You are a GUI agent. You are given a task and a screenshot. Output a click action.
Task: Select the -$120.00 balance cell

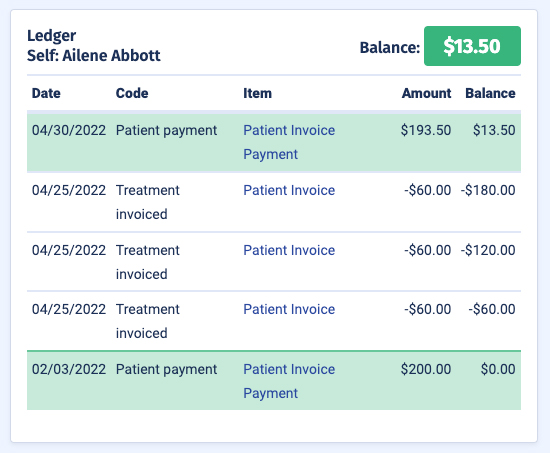point(488,250)
